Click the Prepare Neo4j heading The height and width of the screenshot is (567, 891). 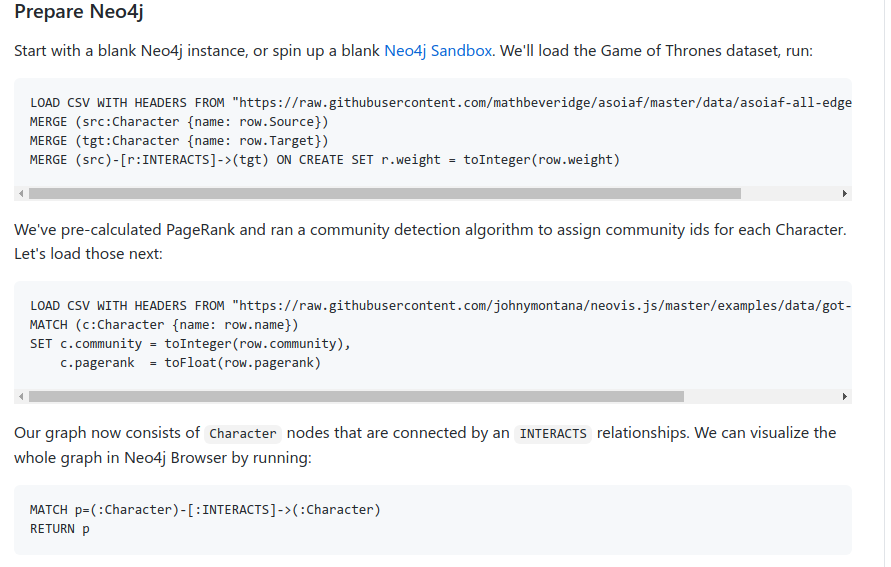tap(78, 11)
